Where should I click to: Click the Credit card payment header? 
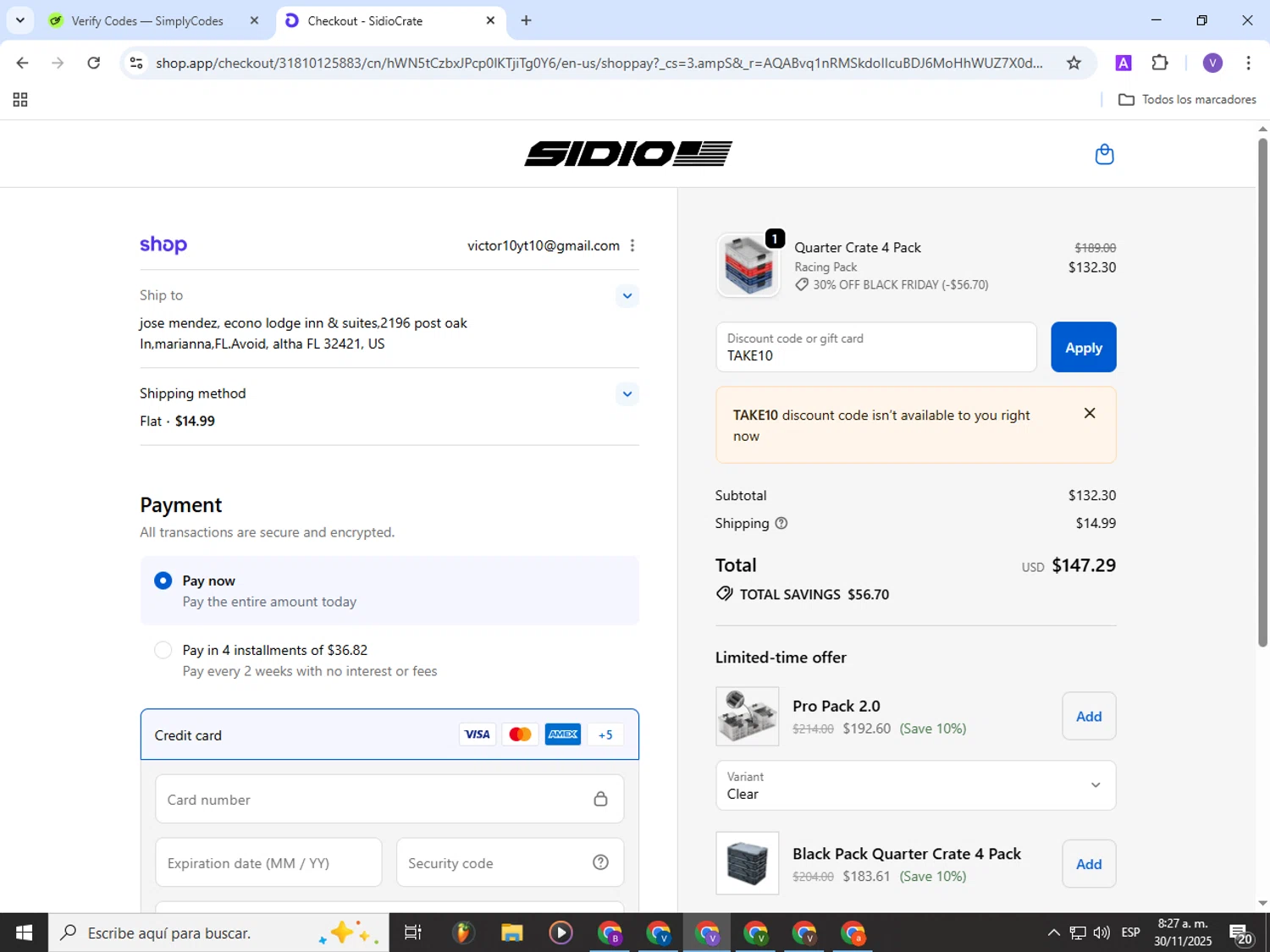click(x=389, y=735)
